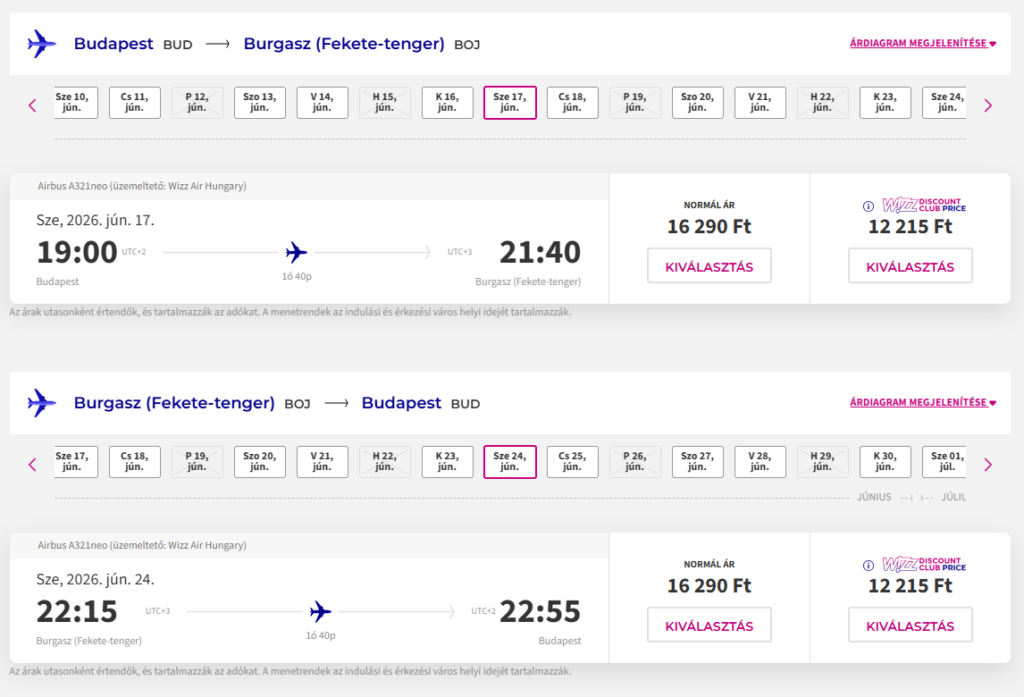Show later return dates with right arrow
The height and width of the screenshot is (697, 1024).
(x=988, y=464)
